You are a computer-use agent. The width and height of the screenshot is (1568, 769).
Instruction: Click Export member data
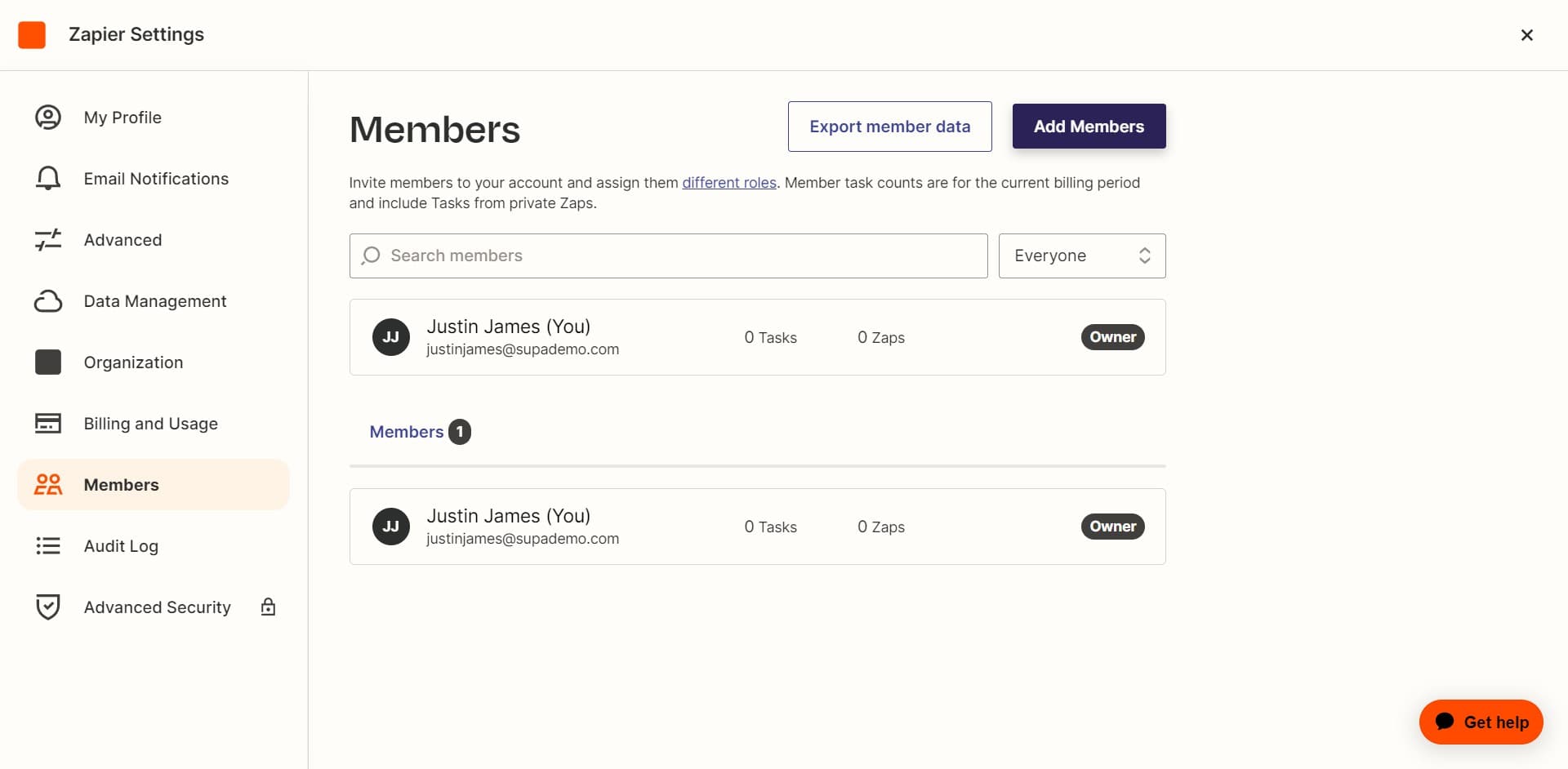coord(889,126)
